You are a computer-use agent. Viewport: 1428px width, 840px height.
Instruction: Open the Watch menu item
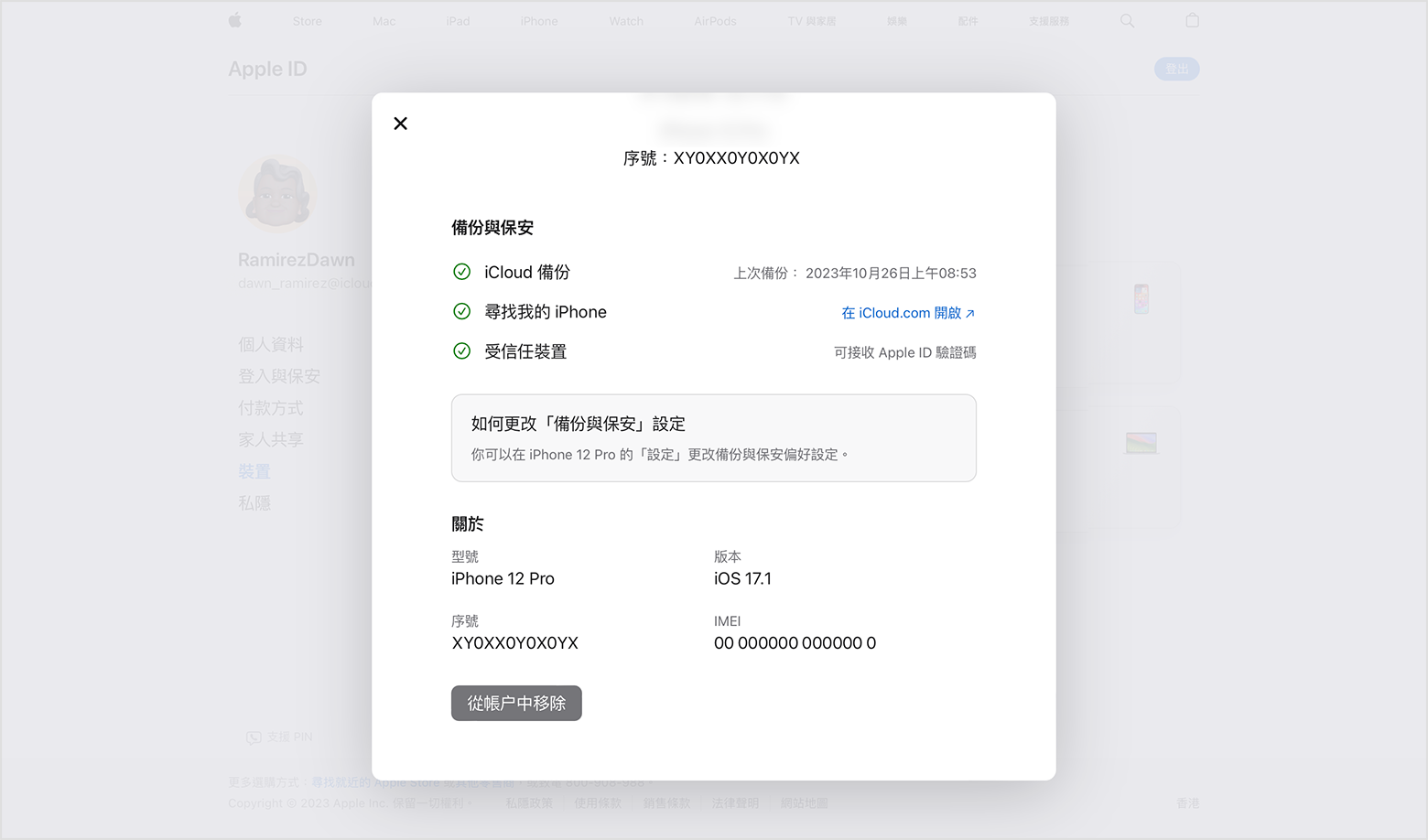pyautogui.click(x=626, y=21)
